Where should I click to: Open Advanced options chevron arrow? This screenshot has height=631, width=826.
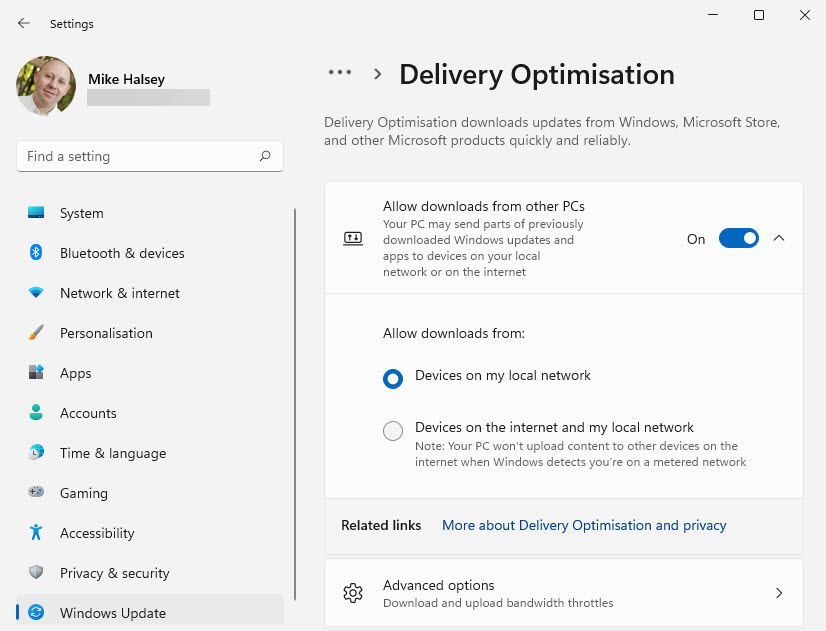[779, 593]
